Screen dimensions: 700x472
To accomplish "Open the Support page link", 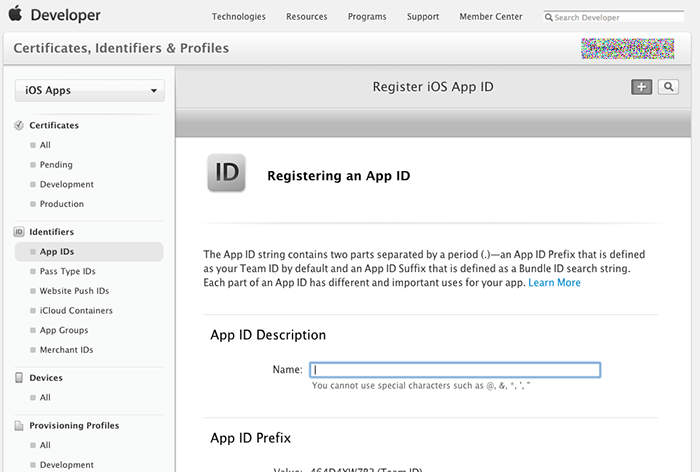I will tap(423, 17).
